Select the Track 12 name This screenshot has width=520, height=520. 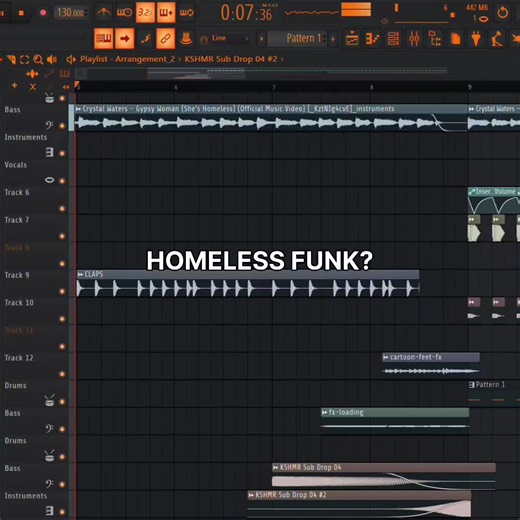tap(19, 358)
